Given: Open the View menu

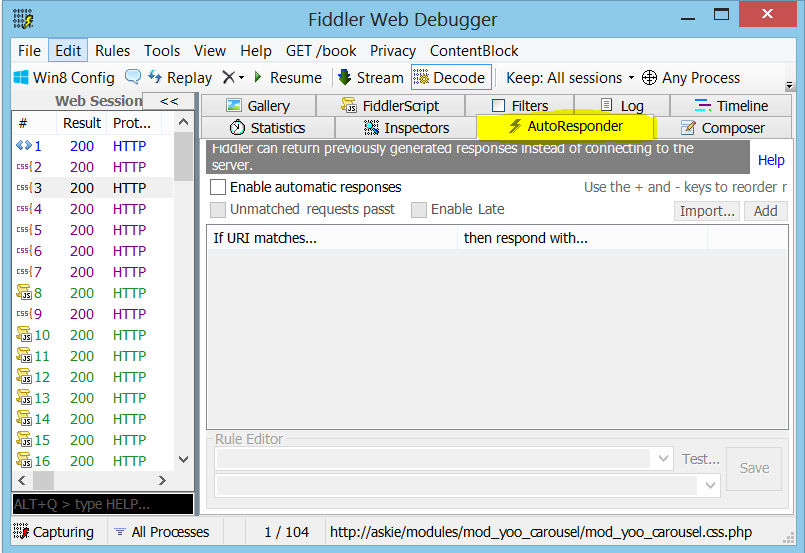Looking at the screenshot, I should (x=209, y=51).
